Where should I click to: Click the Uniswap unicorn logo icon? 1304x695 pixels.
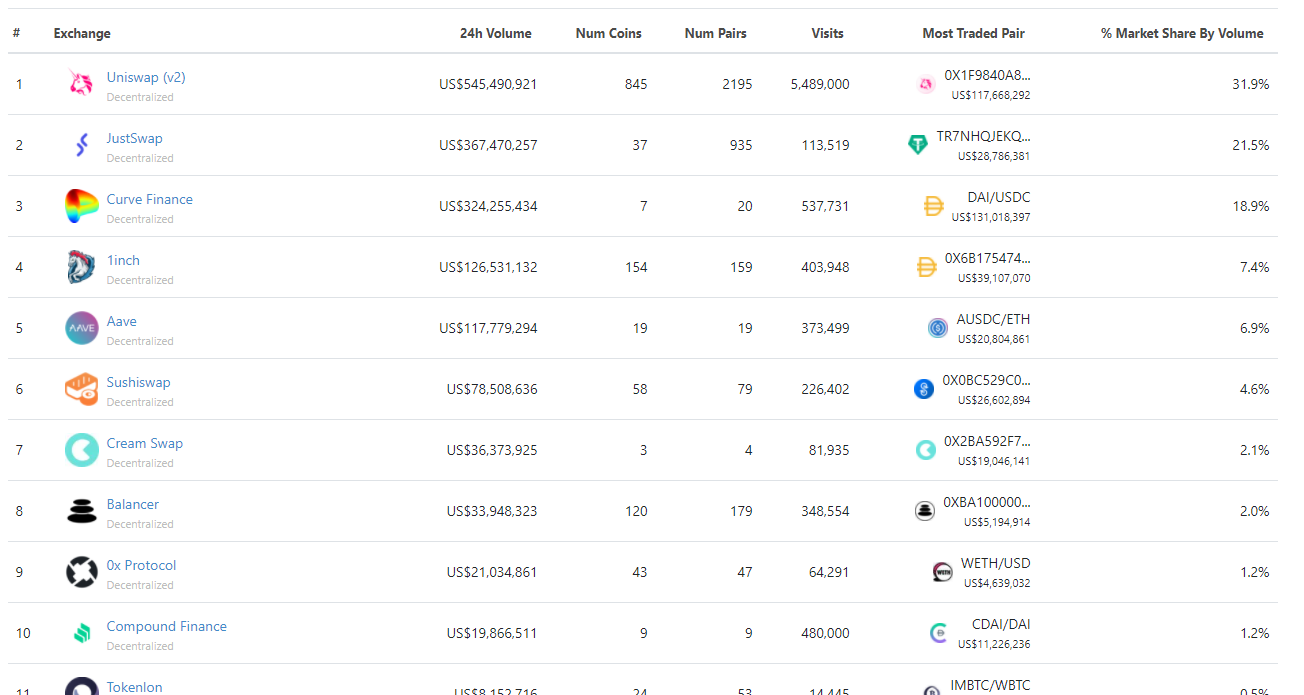click(x=81, y=84)
